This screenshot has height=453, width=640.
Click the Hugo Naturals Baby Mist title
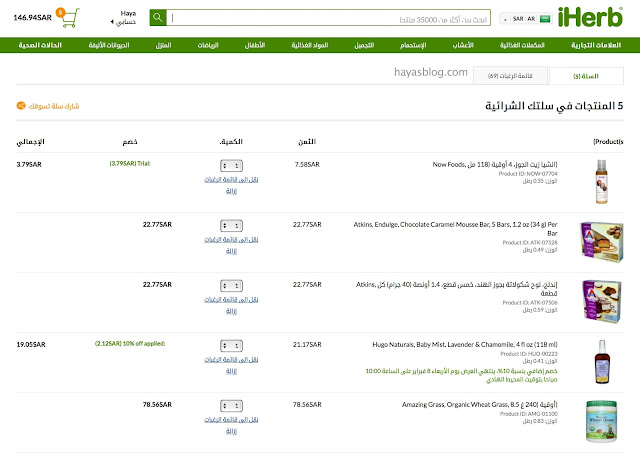click(x=465, y=344)
